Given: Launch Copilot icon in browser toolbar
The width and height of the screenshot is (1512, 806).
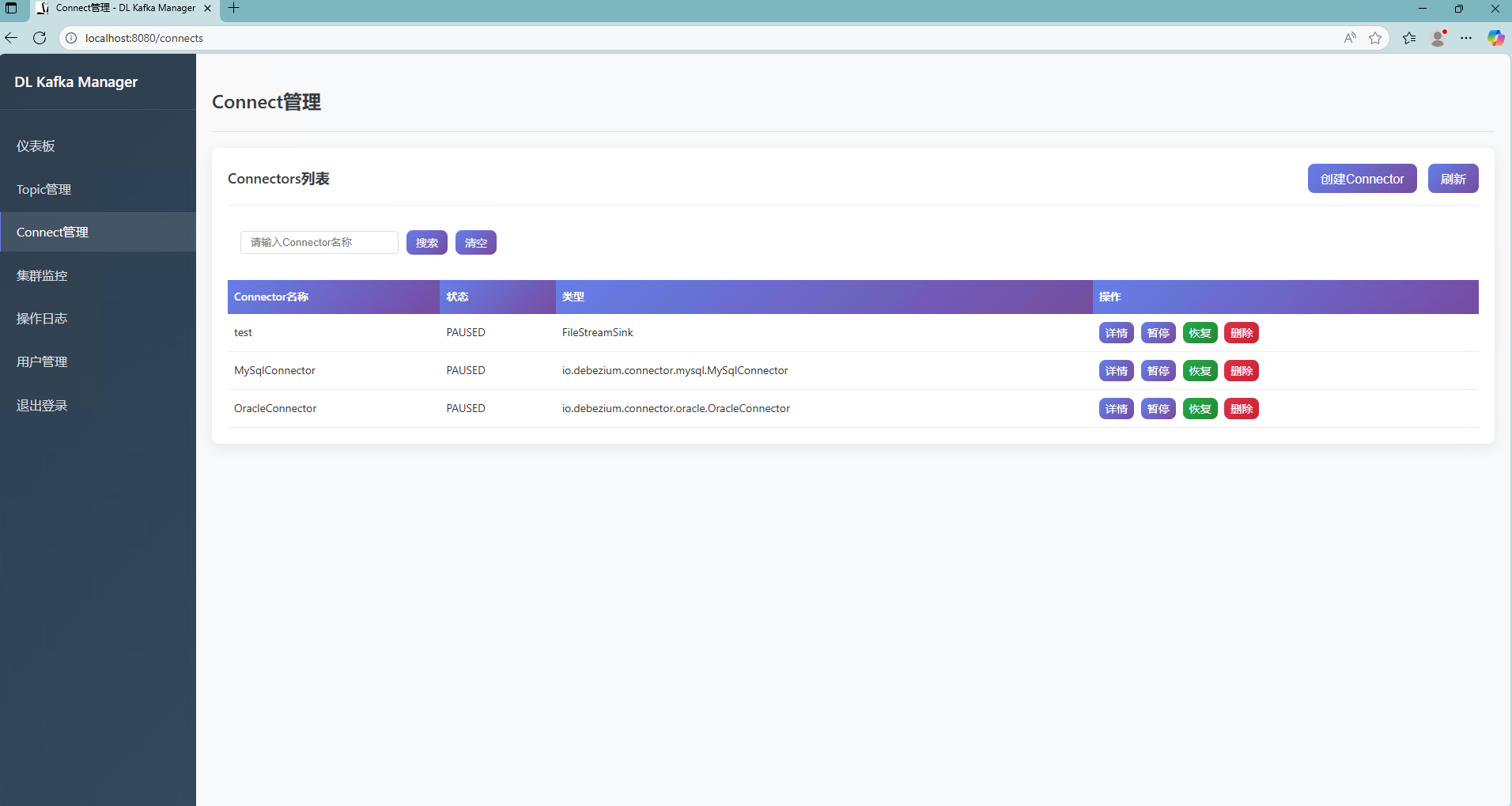Looking at the screenshot, I should coord(1495,38).
